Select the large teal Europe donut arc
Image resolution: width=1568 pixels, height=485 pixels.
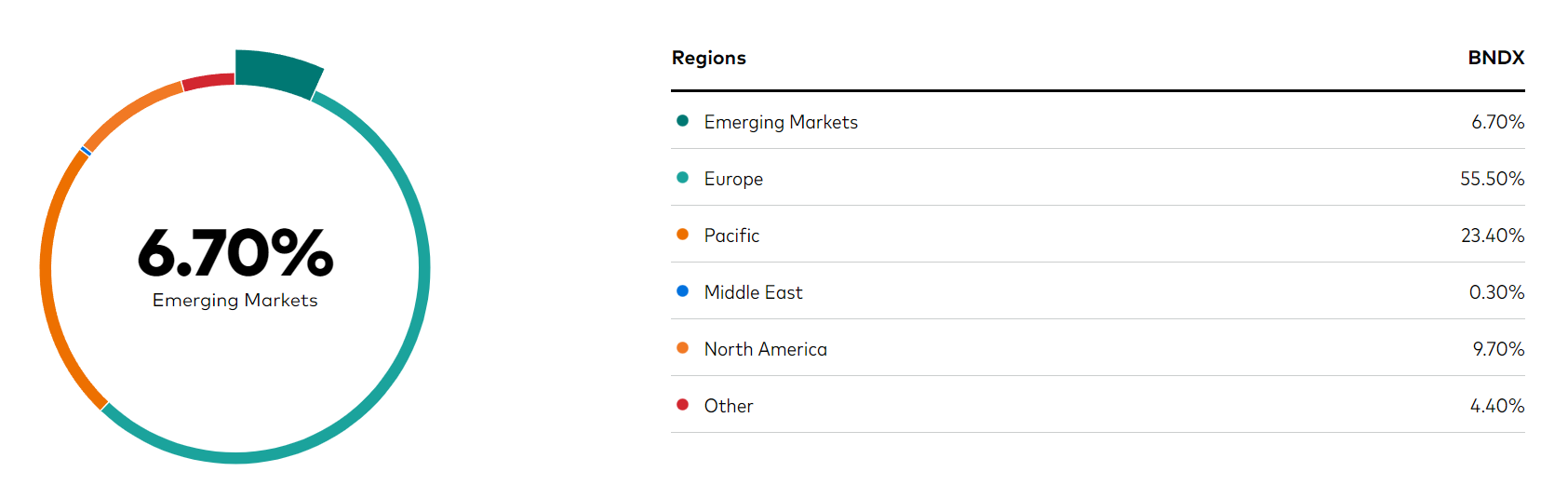[424, 270]
